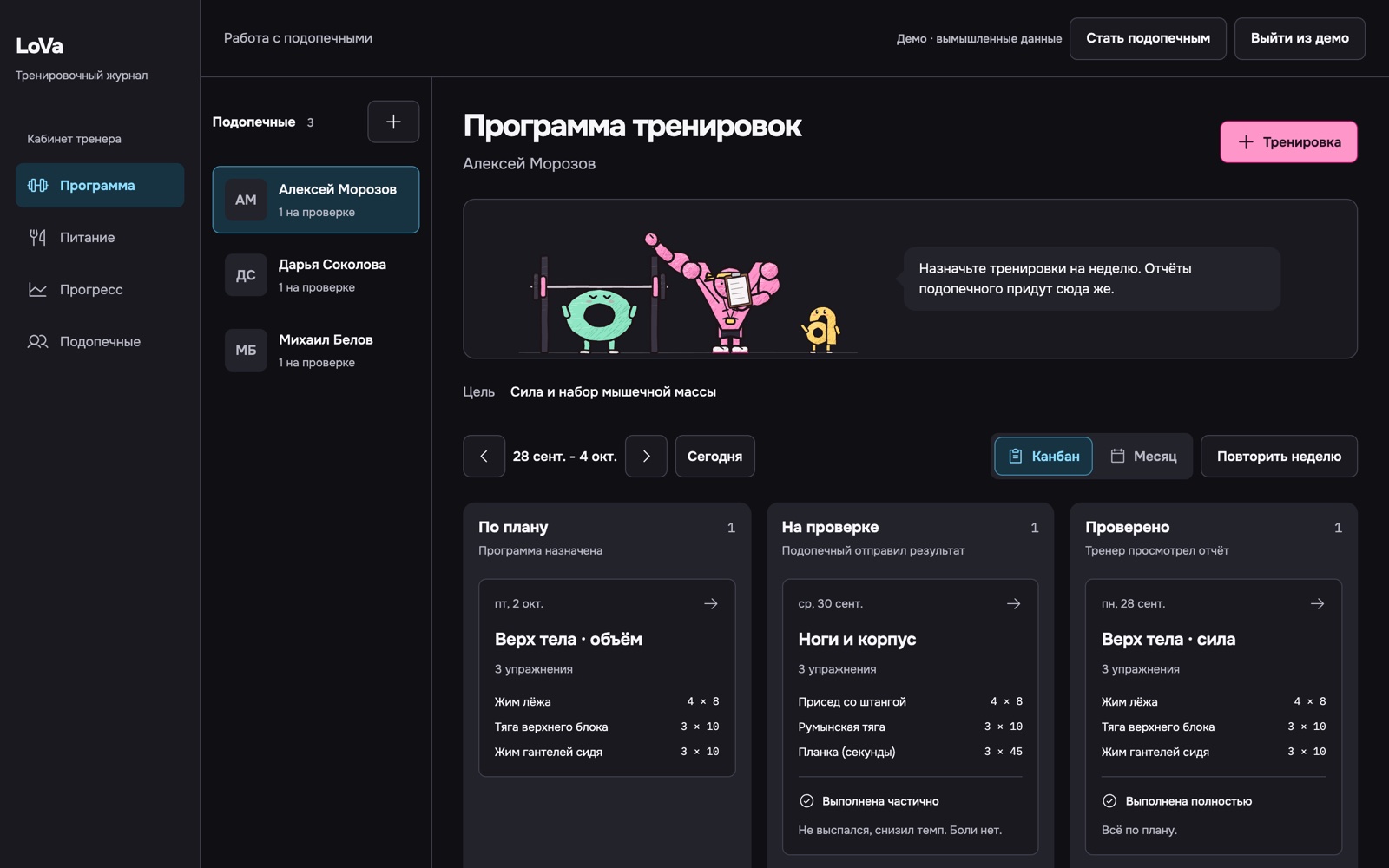The width and height of the screenshot is (1389, 868).
Task: Click the Ноги и корпус title
Action: [857, 639]
